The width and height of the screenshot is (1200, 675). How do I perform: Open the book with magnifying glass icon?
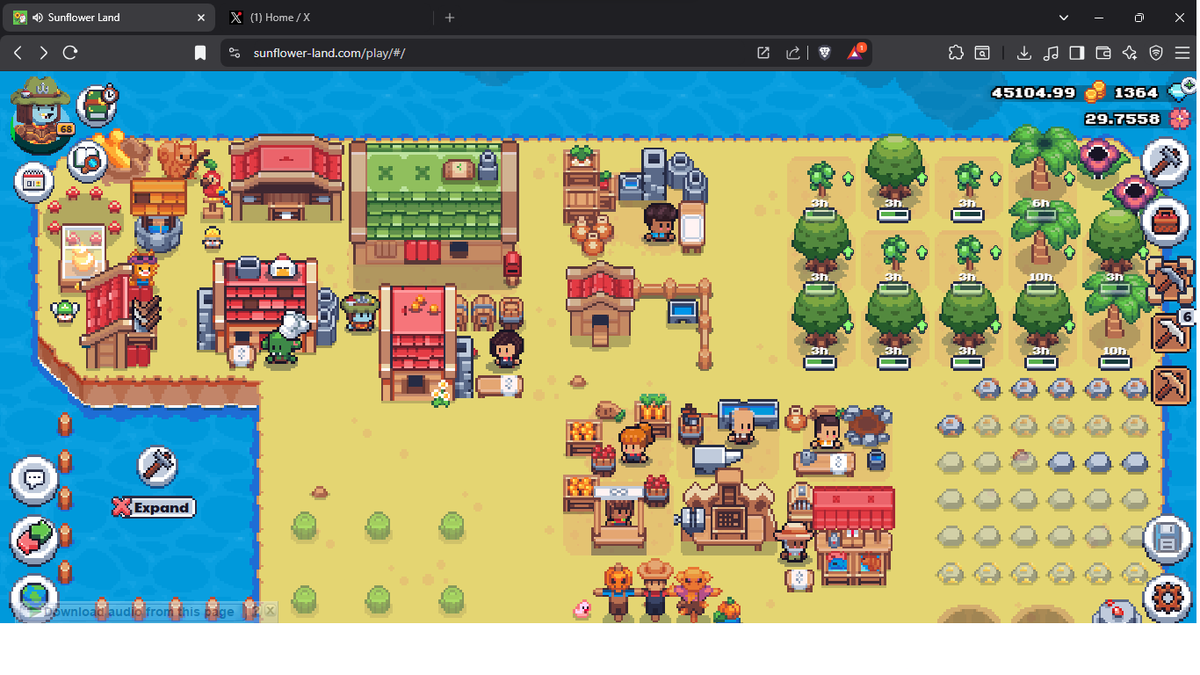point(88,160)
